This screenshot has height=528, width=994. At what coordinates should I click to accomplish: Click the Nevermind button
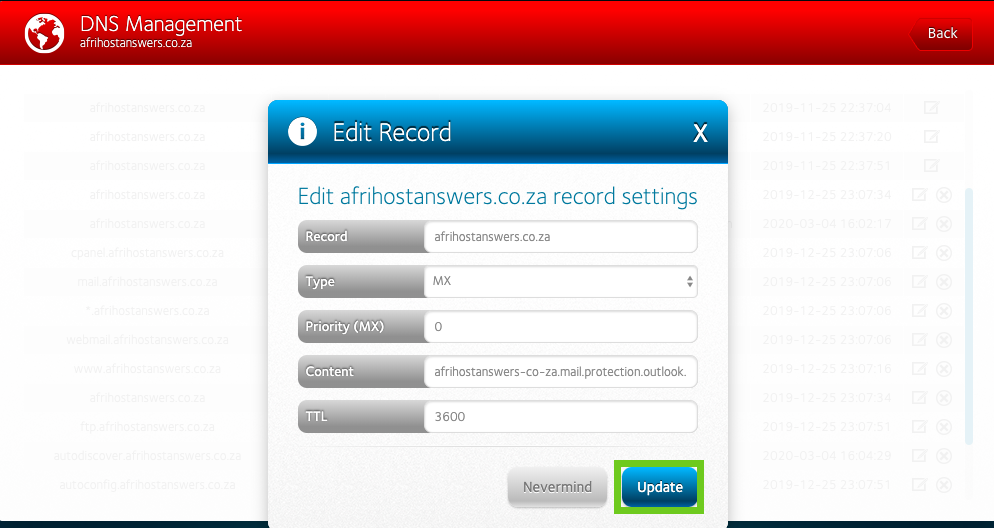(557, 487)
